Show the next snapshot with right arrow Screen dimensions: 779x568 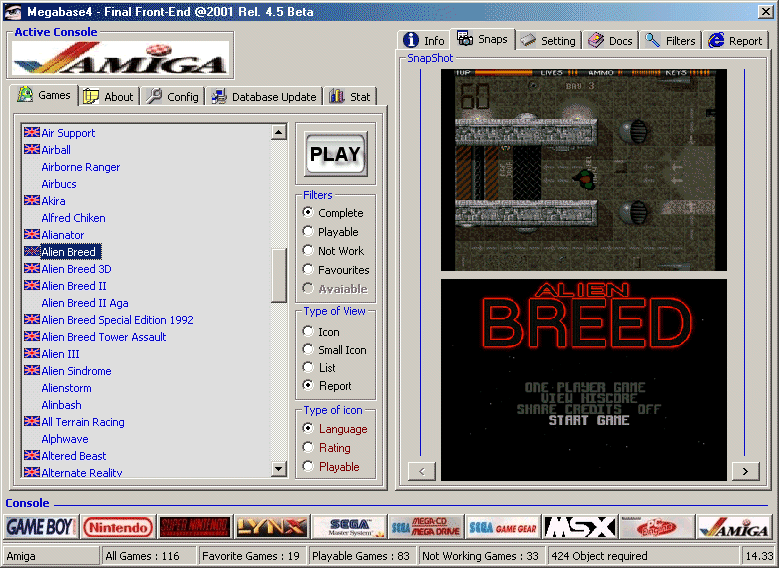tap(746, 471)
